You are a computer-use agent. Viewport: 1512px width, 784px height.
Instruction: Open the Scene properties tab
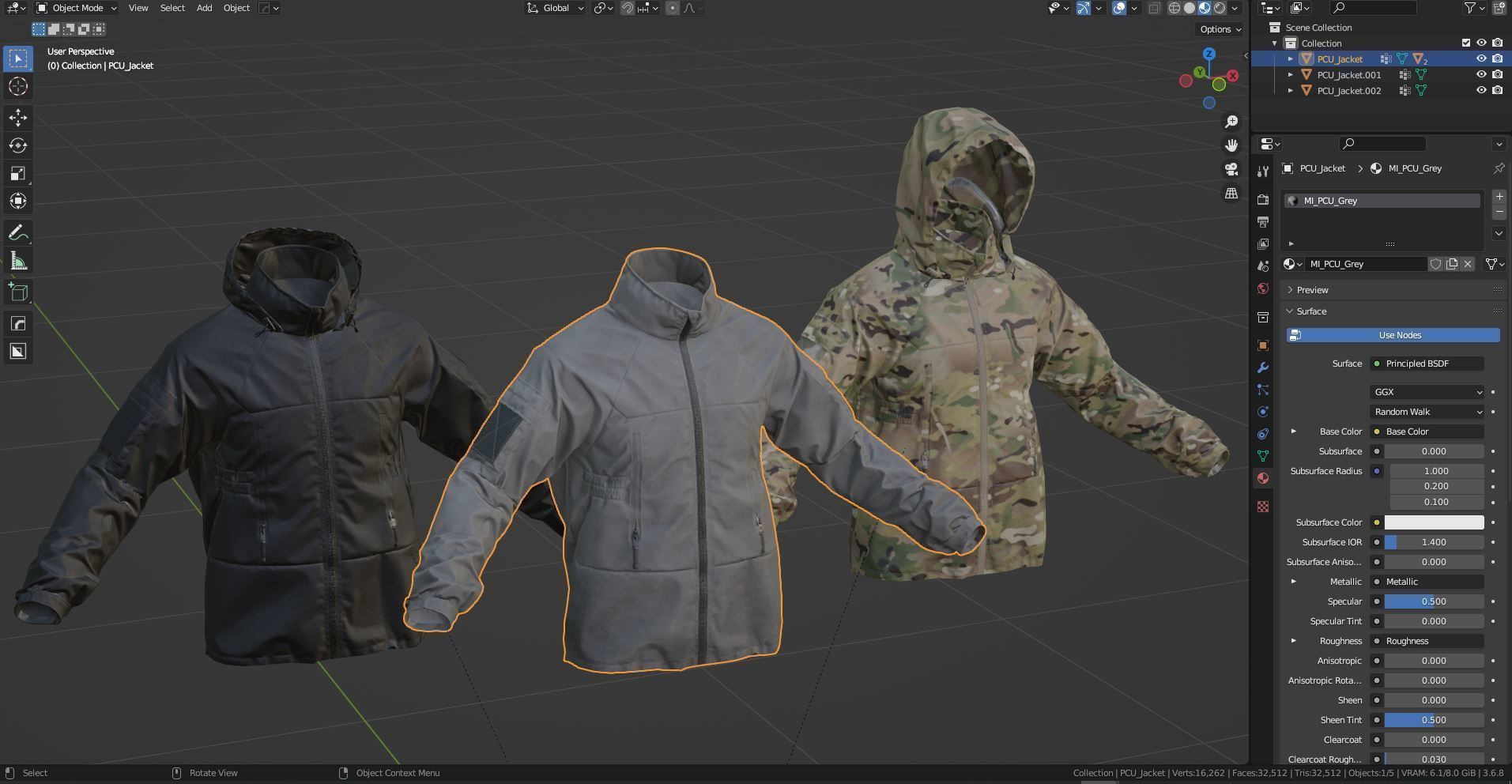click(x=1263, y=266)
